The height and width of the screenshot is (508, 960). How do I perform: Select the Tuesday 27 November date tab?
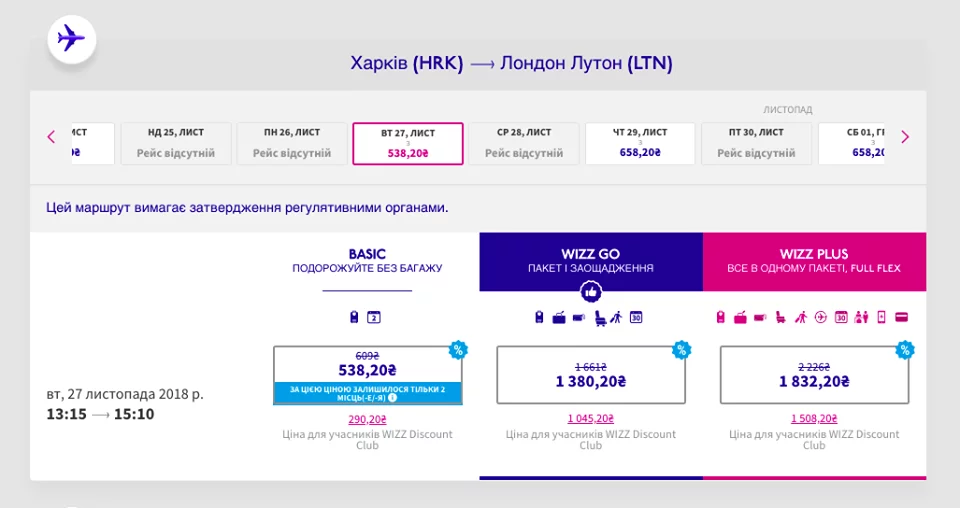tap(408, 143)
